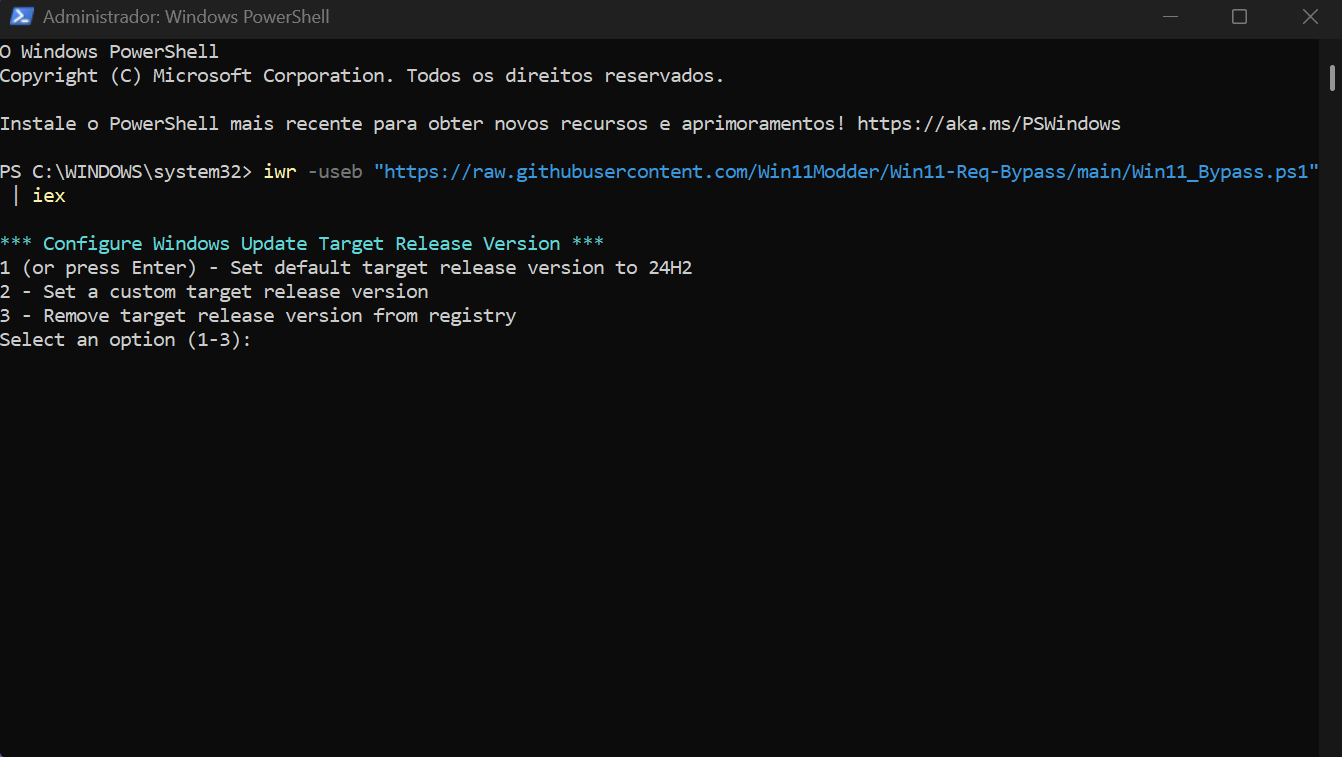
Task: Click the PowerShell icon in the title bar
Action: 22,16
